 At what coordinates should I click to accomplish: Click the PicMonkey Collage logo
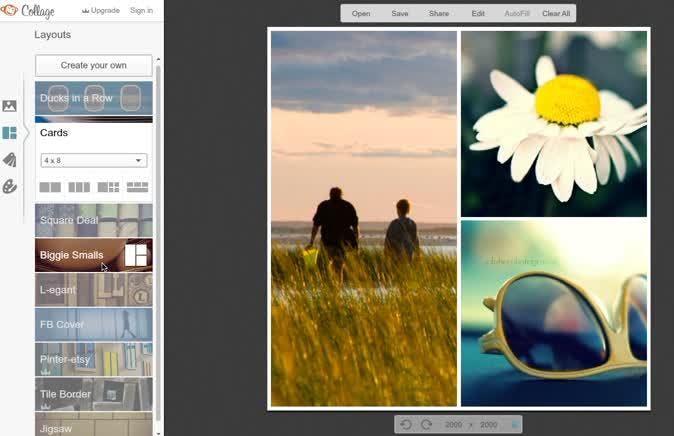click(28, 11)
